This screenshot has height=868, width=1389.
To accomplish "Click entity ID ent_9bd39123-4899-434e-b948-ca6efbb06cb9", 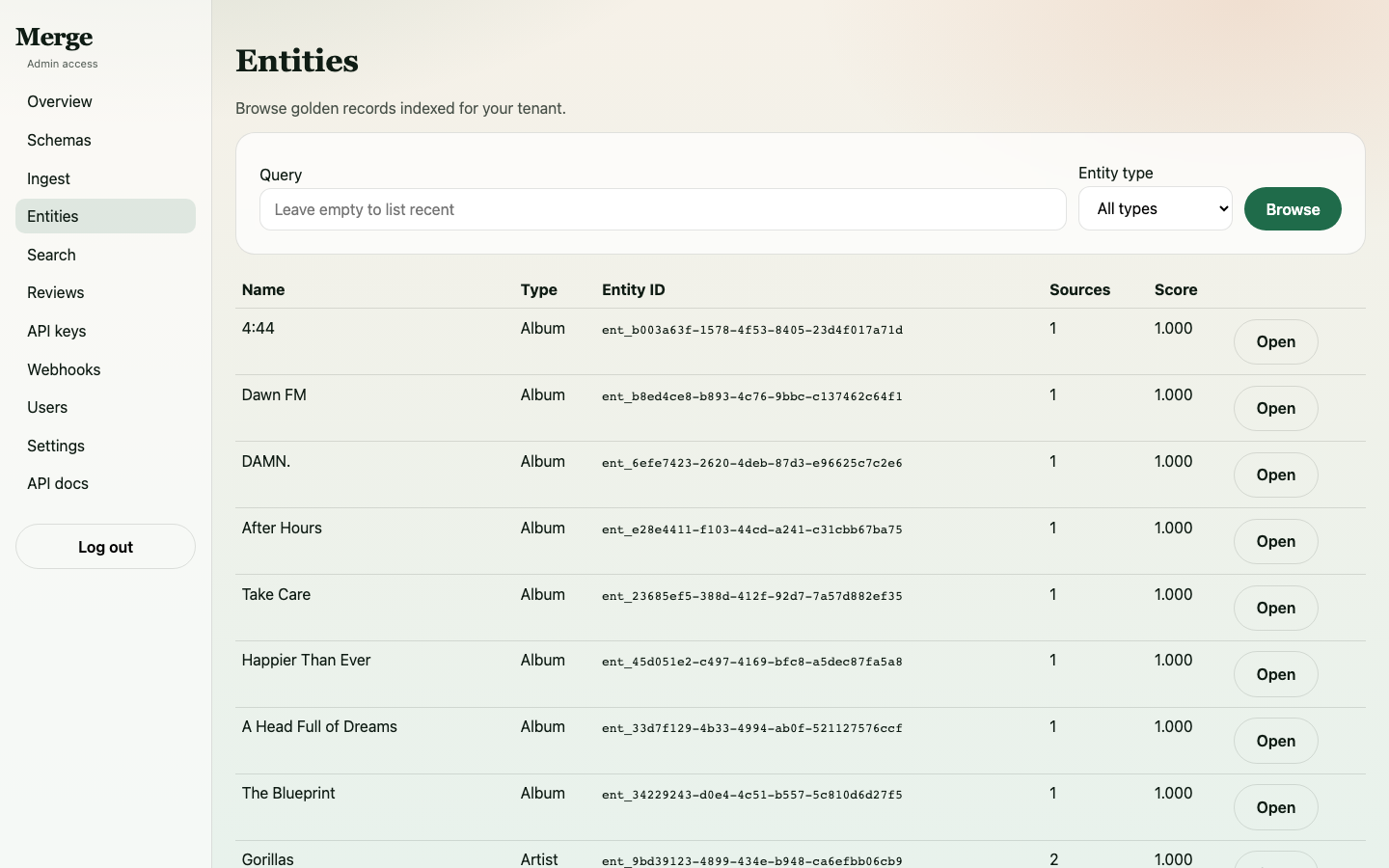I will (x=752, y=861).
